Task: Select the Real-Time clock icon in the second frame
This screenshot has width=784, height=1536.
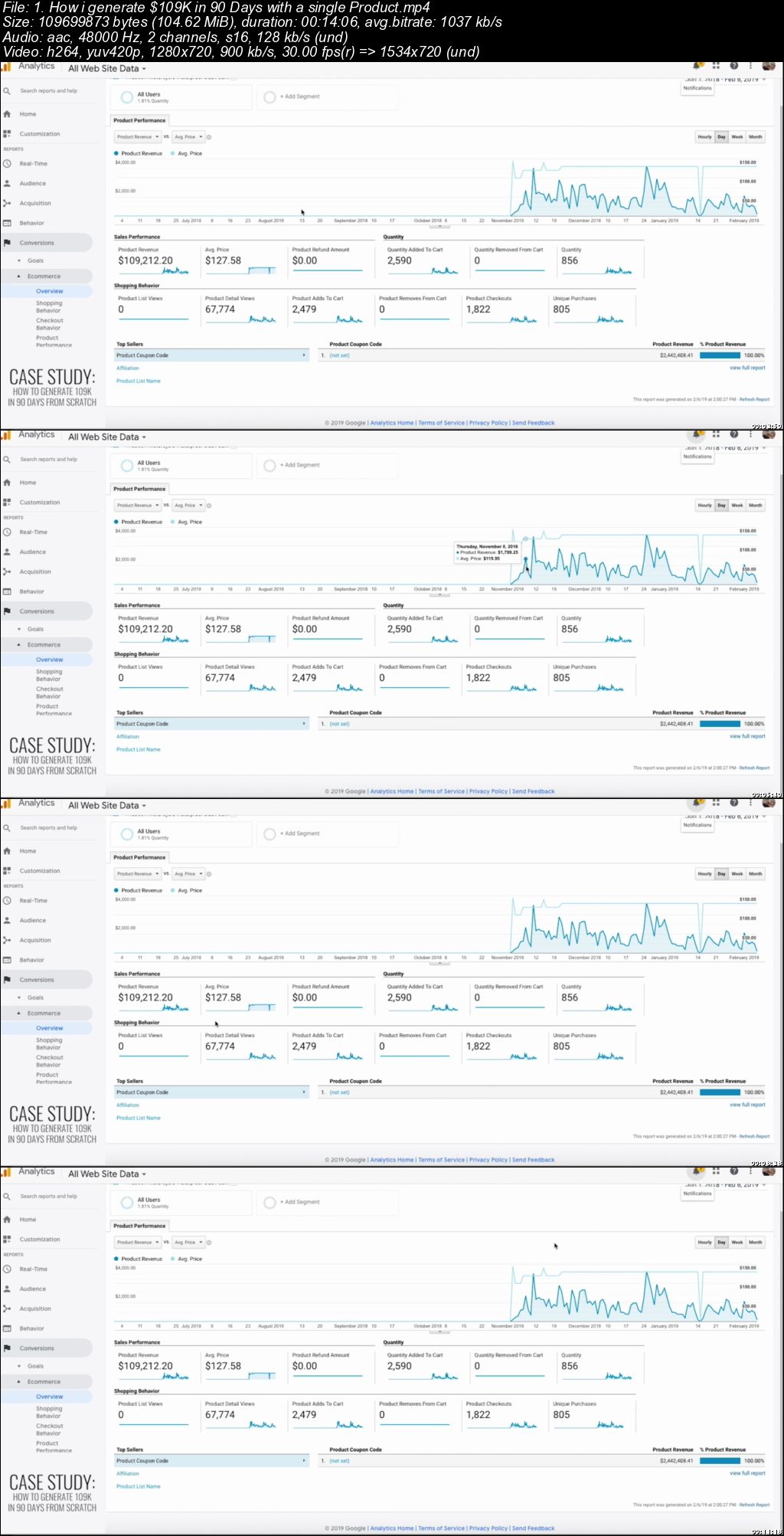Action: click(x=6, y=532)
